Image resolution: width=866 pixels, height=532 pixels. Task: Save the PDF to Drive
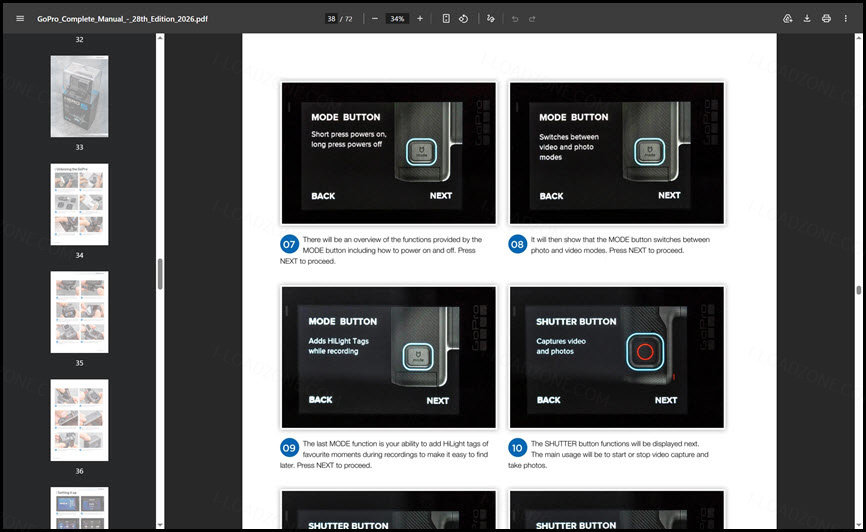click(x=788, y=18)
